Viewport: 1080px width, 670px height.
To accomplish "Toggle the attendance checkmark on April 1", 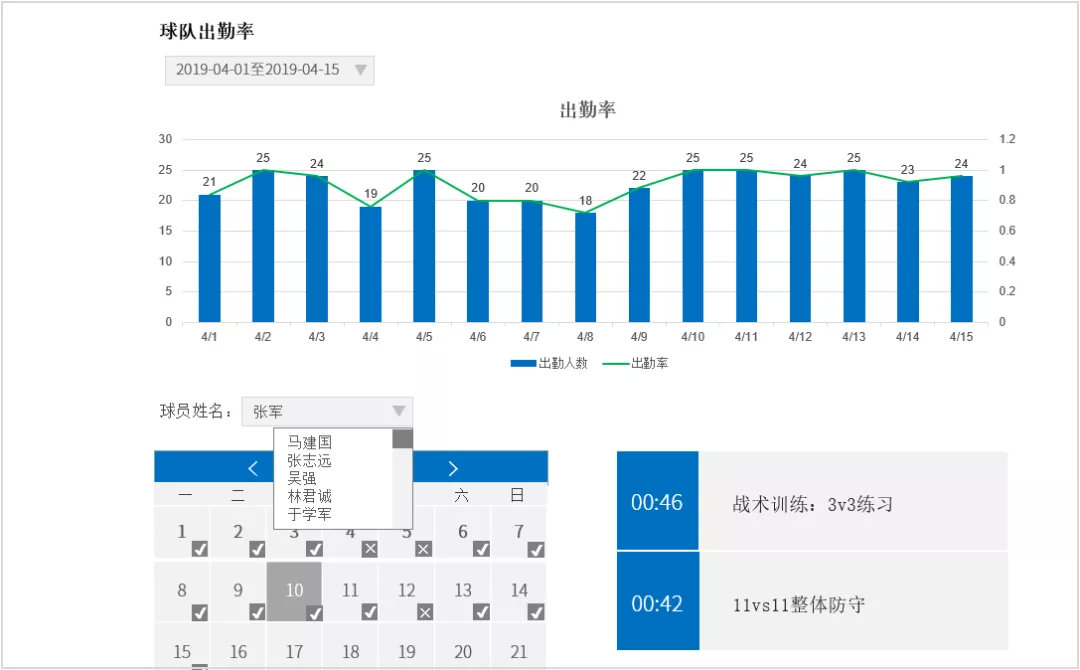I will [x=201, y=548].
